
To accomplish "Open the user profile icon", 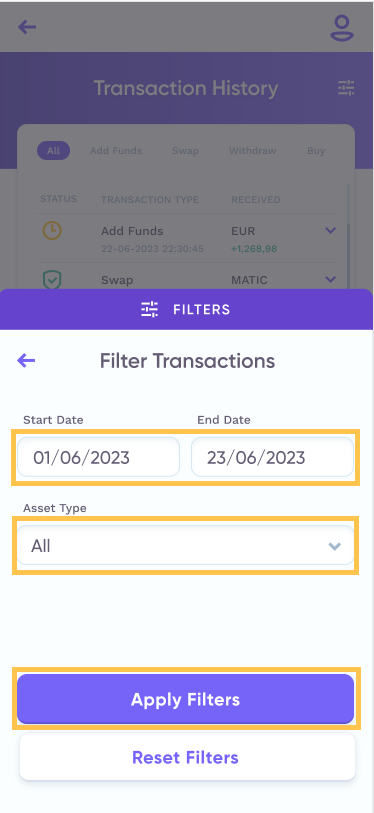I will click(342, 27).
